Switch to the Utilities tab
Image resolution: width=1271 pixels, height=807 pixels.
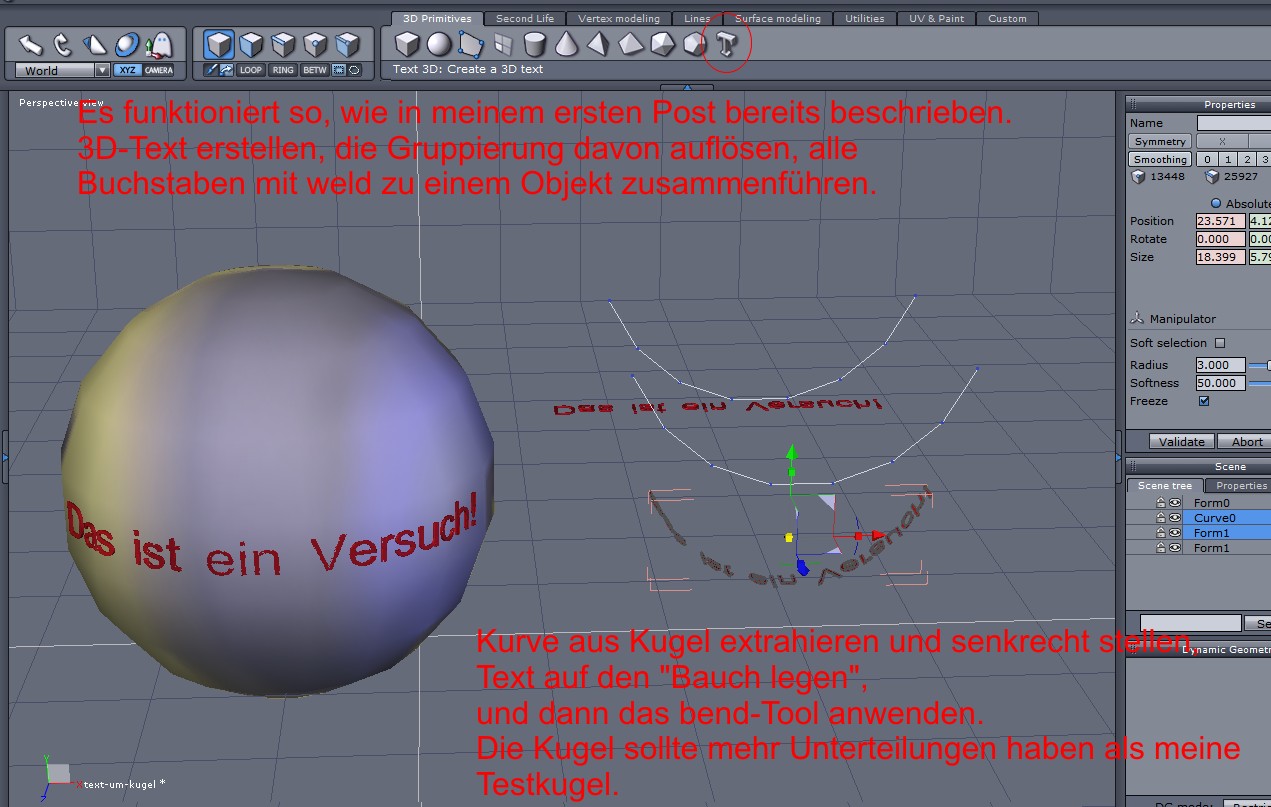[x=864, y=18]
